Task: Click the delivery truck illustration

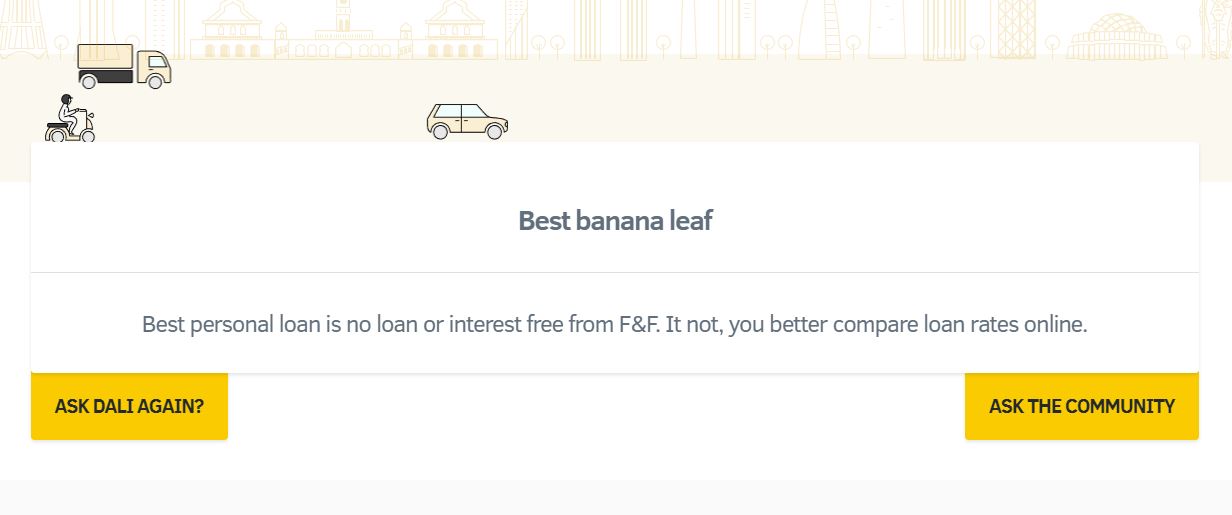Action: pyautogui.click(x=124, y=66)
